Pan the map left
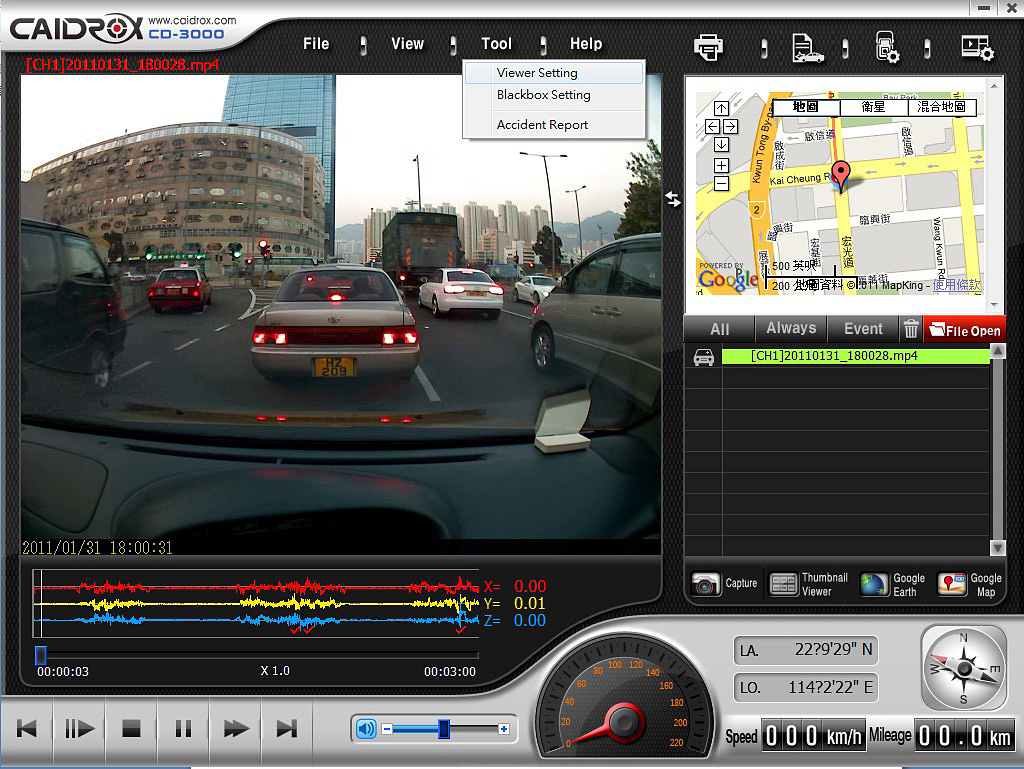Screen dimensions: 1024x769 712,127
